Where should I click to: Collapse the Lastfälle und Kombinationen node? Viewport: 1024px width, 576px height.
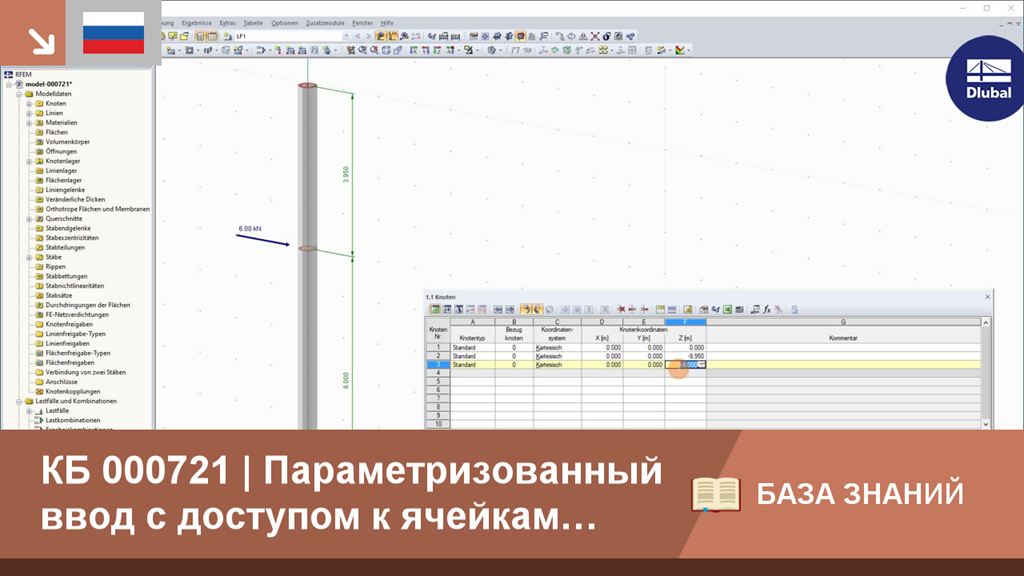pyautogui.click(x=19, y=402)
